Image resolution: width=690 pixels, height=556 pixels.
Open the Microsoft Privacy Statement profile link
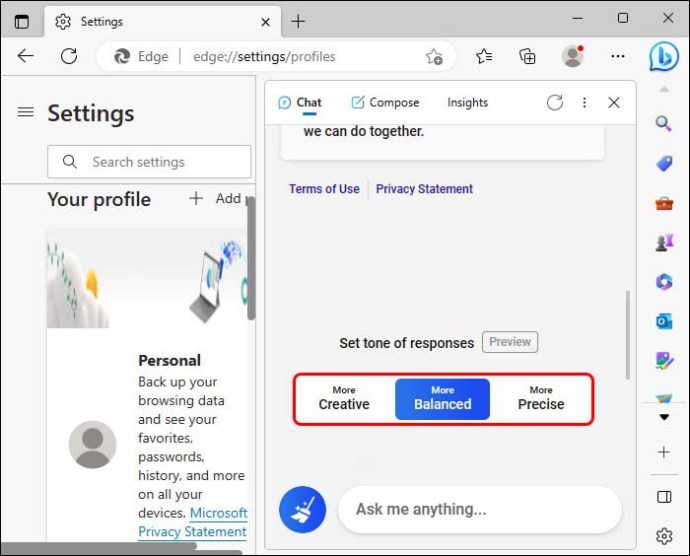coord(193,522)
